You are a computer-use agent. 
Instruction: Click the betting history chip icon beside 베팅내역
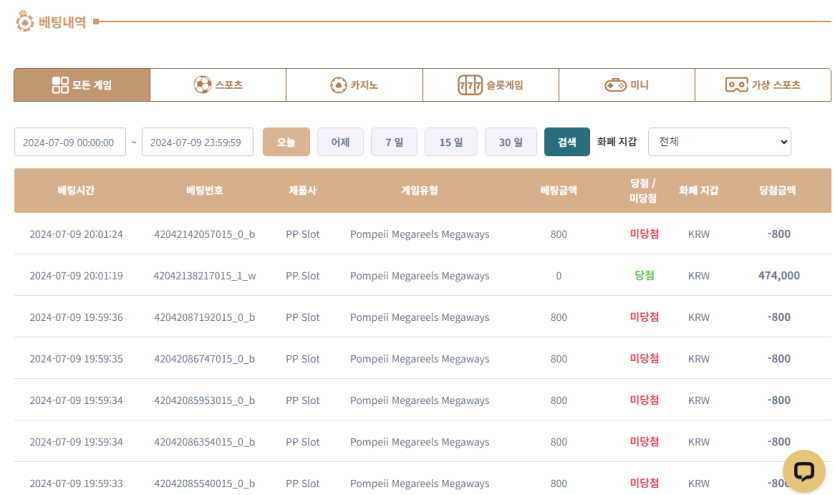(x=24, y=22)
